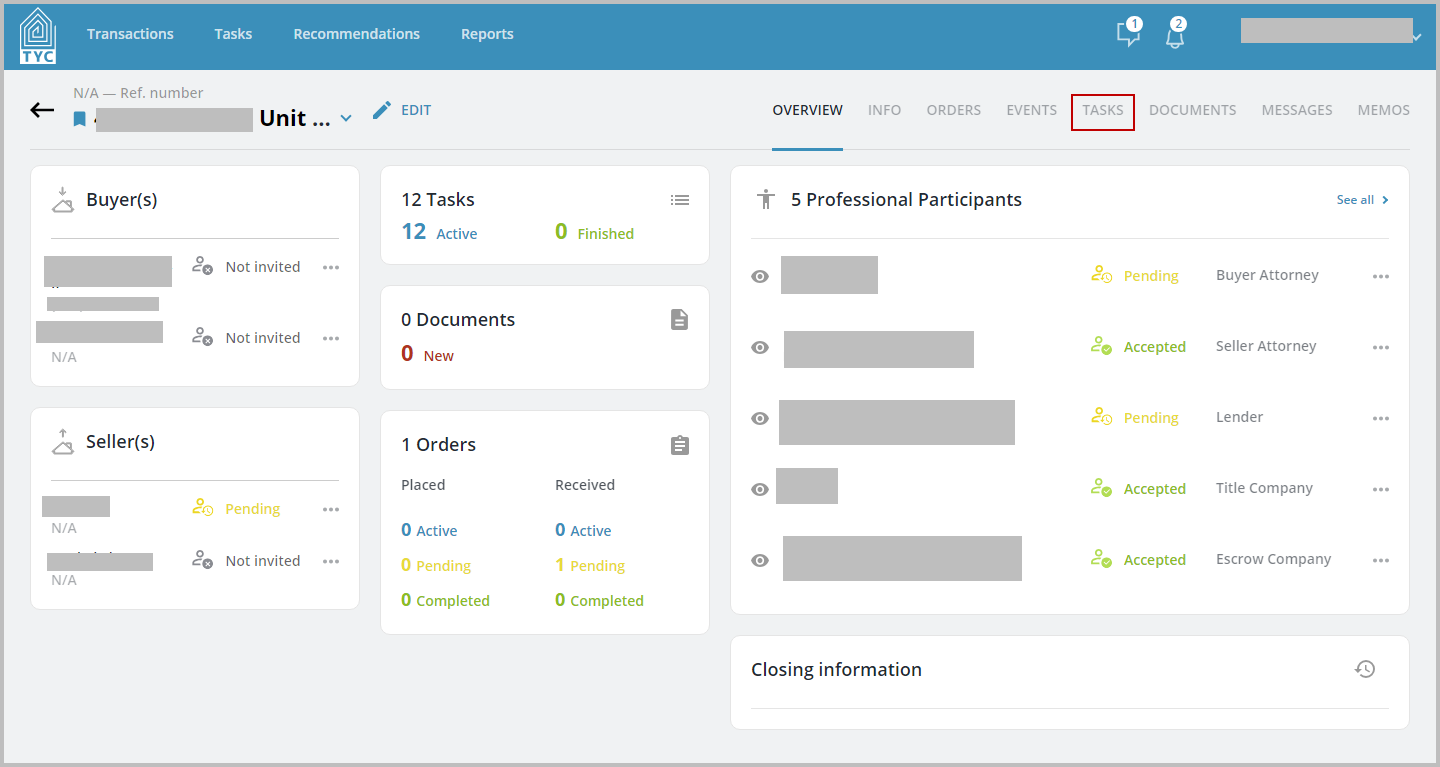Open the 12 Active tasks count
1440x767 pixels.
point(439,232)
